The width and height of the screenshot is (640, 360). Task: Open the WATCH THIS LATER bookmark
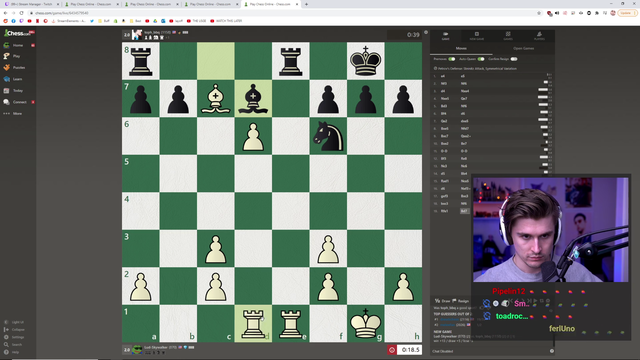226,21
